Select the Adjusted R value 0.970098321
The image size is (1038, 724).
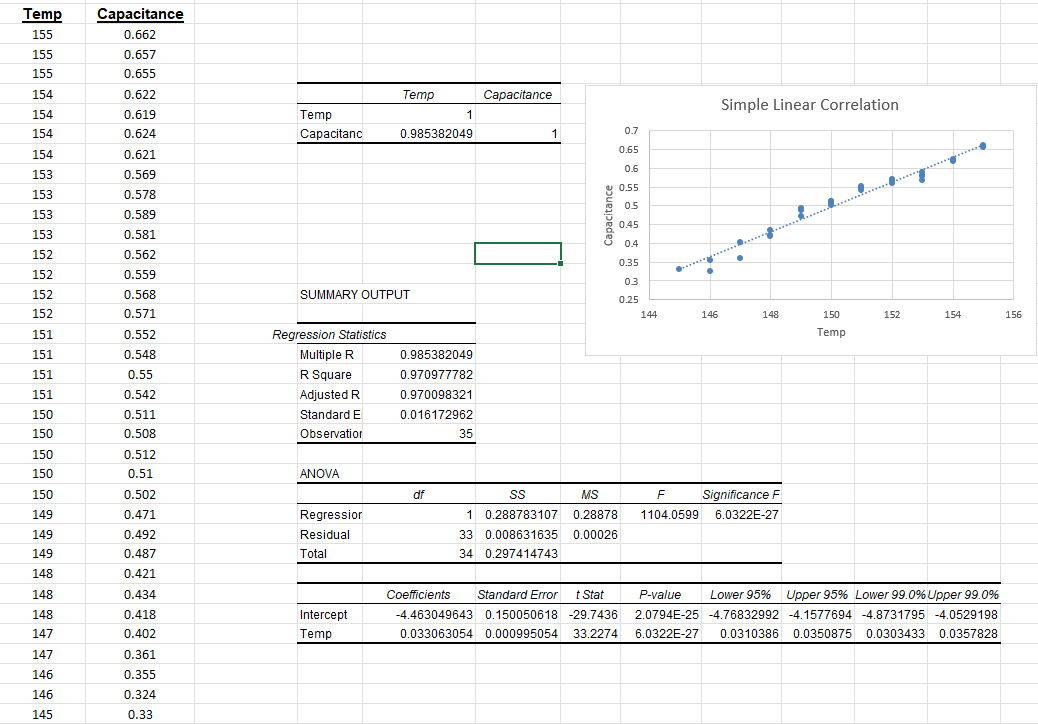coord(436,394)
